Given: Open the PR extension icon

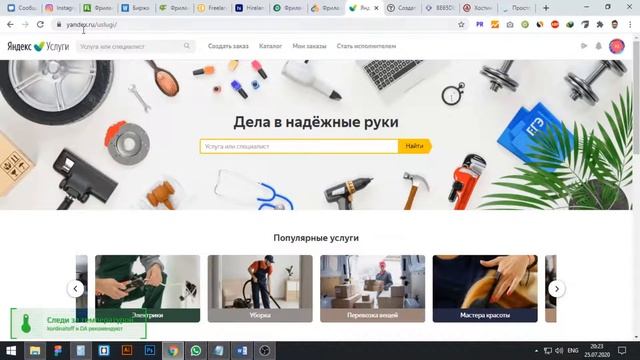Looking at the screenshot, I should point(480,24).
